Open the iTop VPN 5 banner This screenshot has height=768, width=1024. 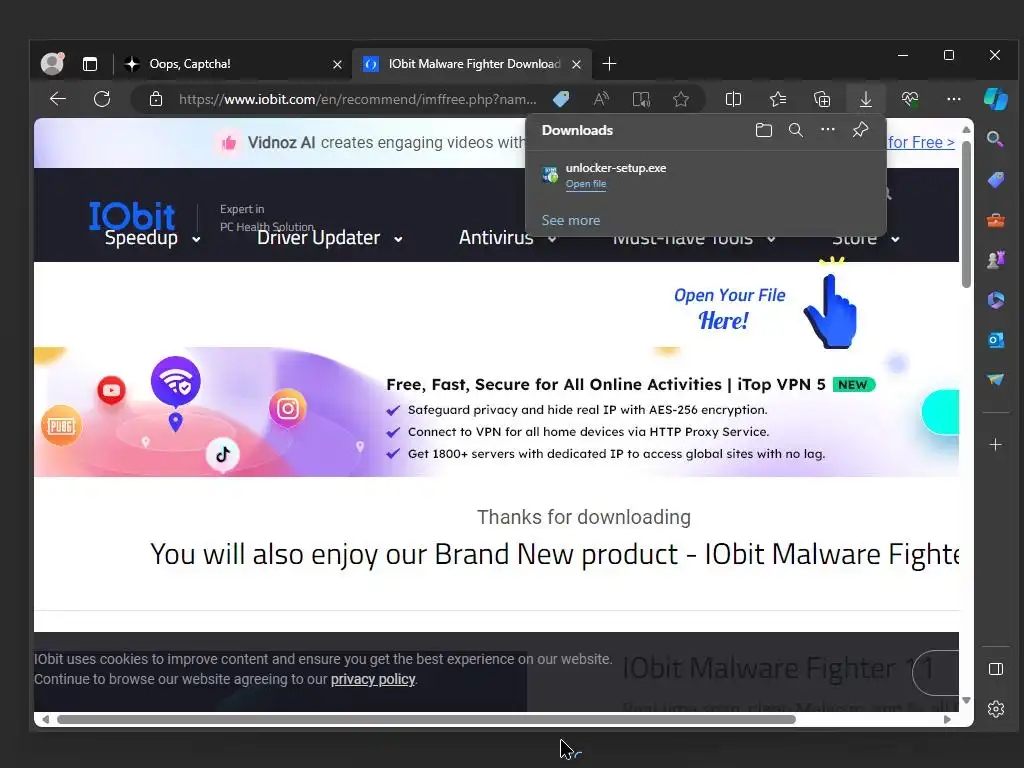tap(496, 411)
